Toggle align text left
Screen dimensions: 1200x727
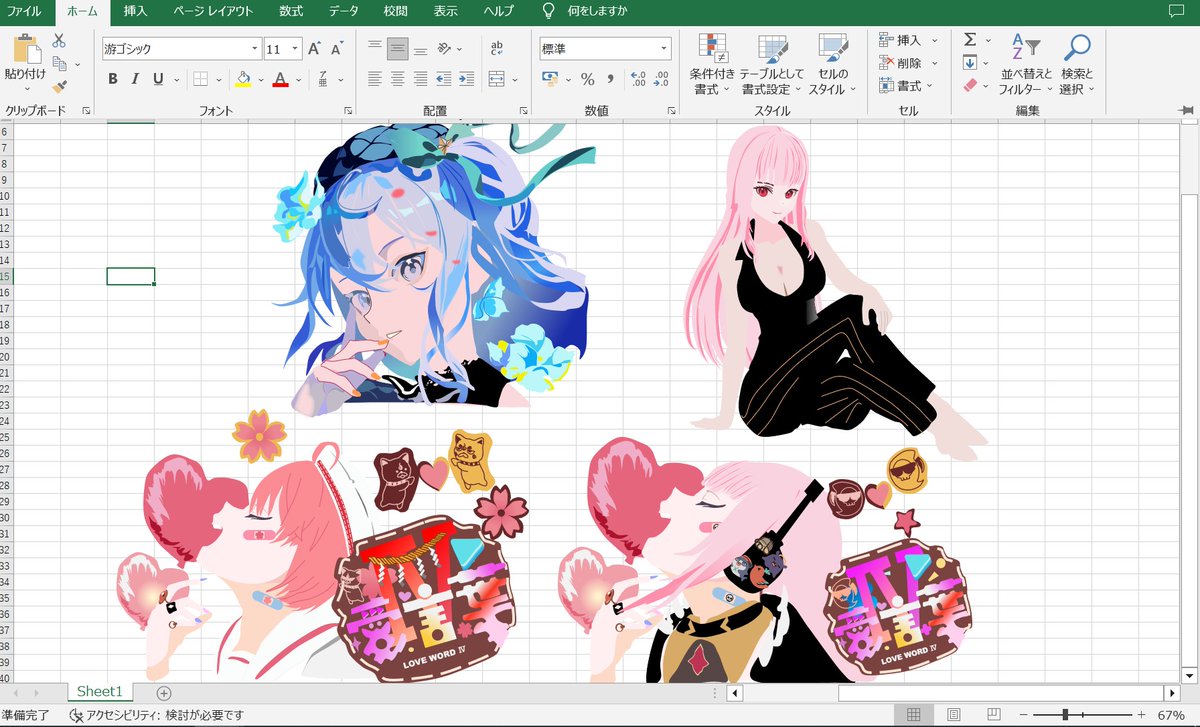[375, 79]
